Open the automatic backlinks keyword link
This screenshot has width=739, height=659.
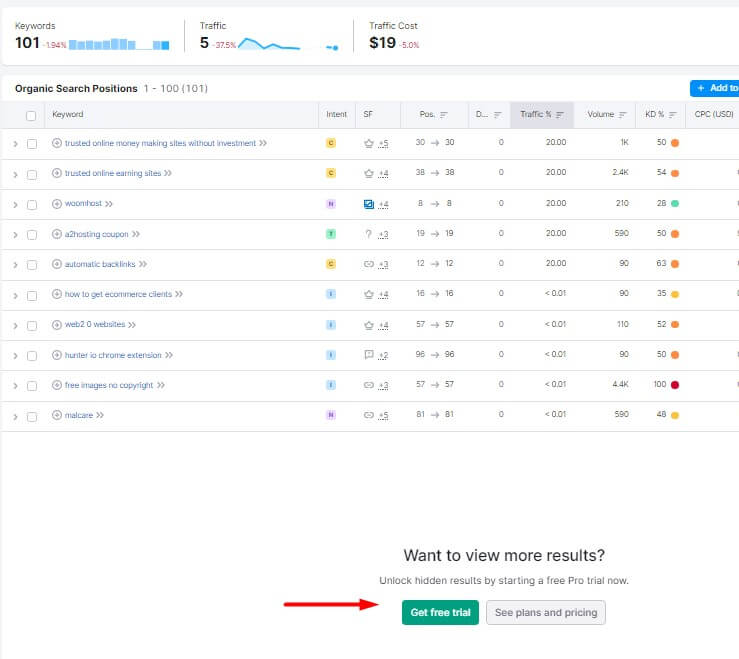click(100, 264)
